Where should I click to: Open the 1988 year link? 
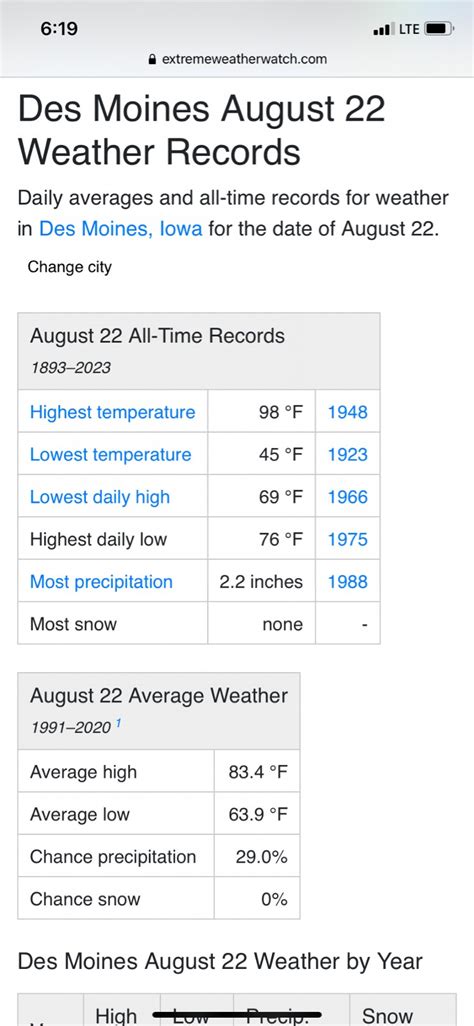[x=348, y=582]
